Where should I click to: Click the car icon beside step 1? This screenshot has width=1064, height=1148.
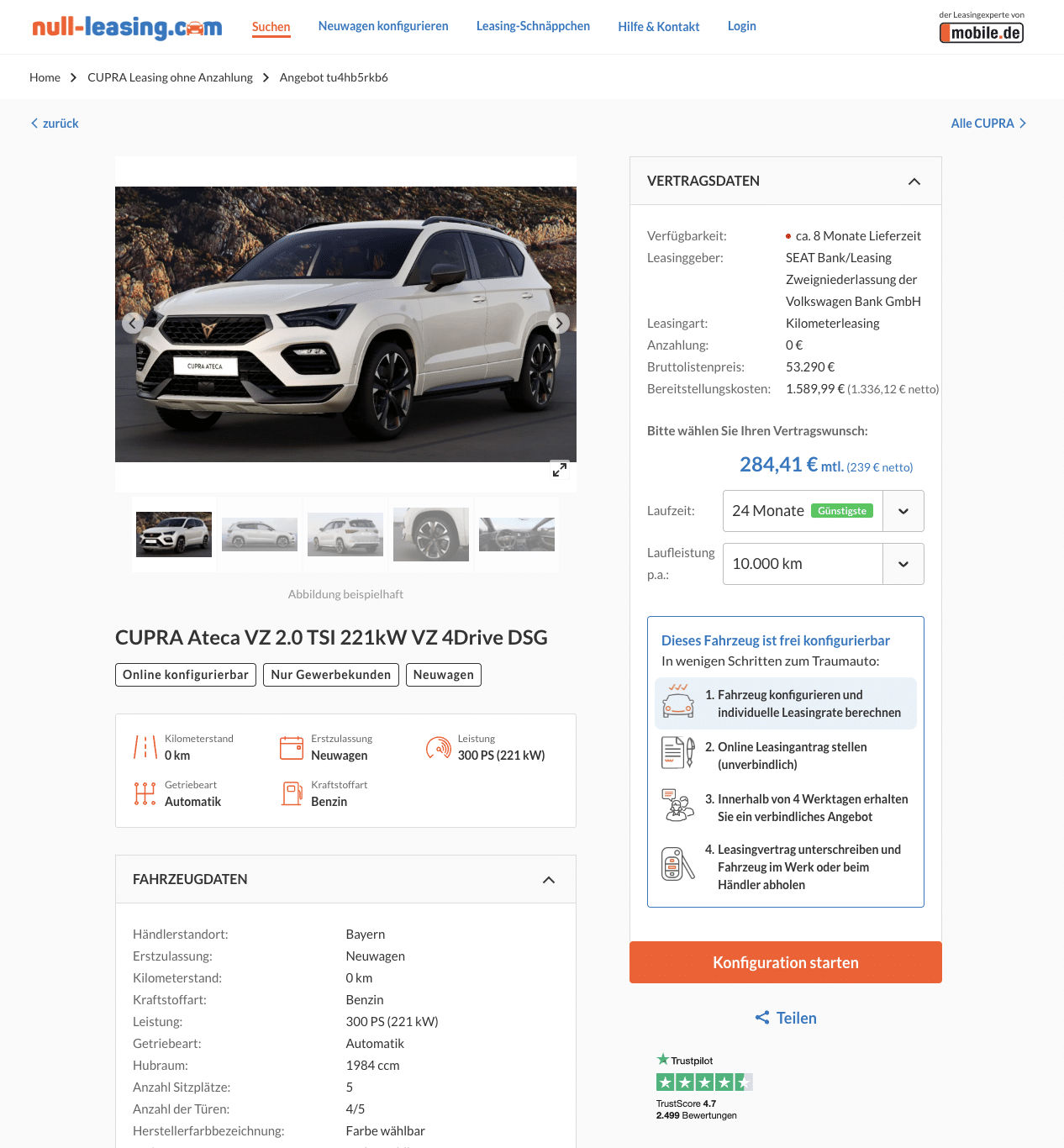point(678,701)
